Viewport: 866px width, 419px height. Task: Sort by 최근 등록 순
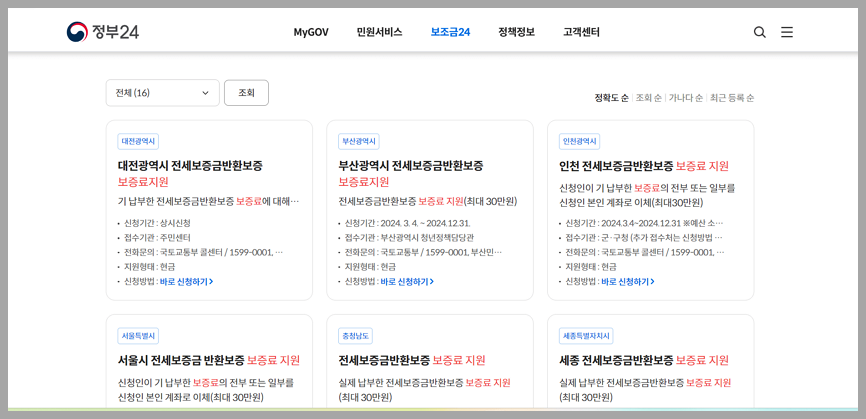(732, 98)
